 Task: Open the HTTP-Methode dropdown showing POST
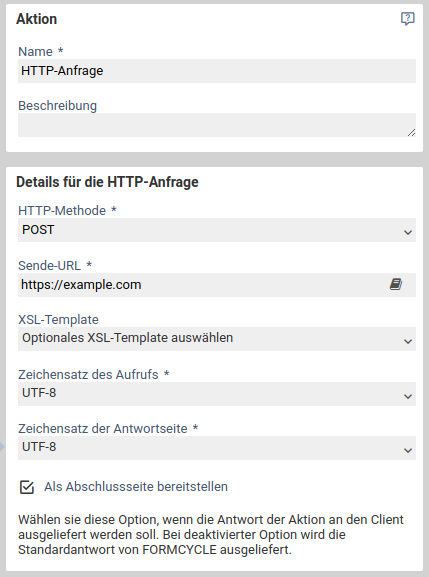(217, 230)
